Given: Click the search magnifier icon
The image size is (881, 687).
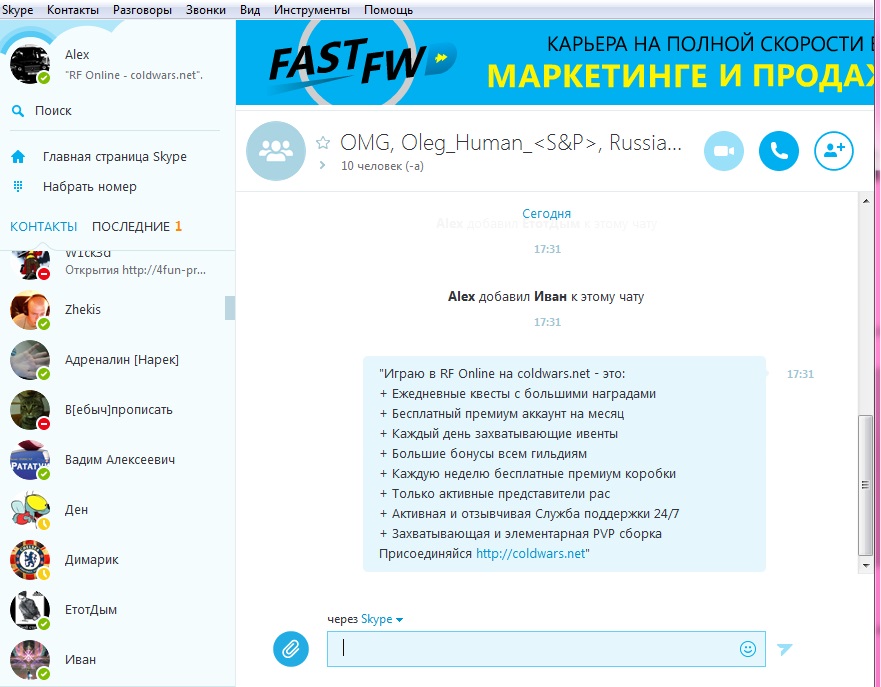Looking at the screenshot, I should pyautogui.click(x=18, y=111).
